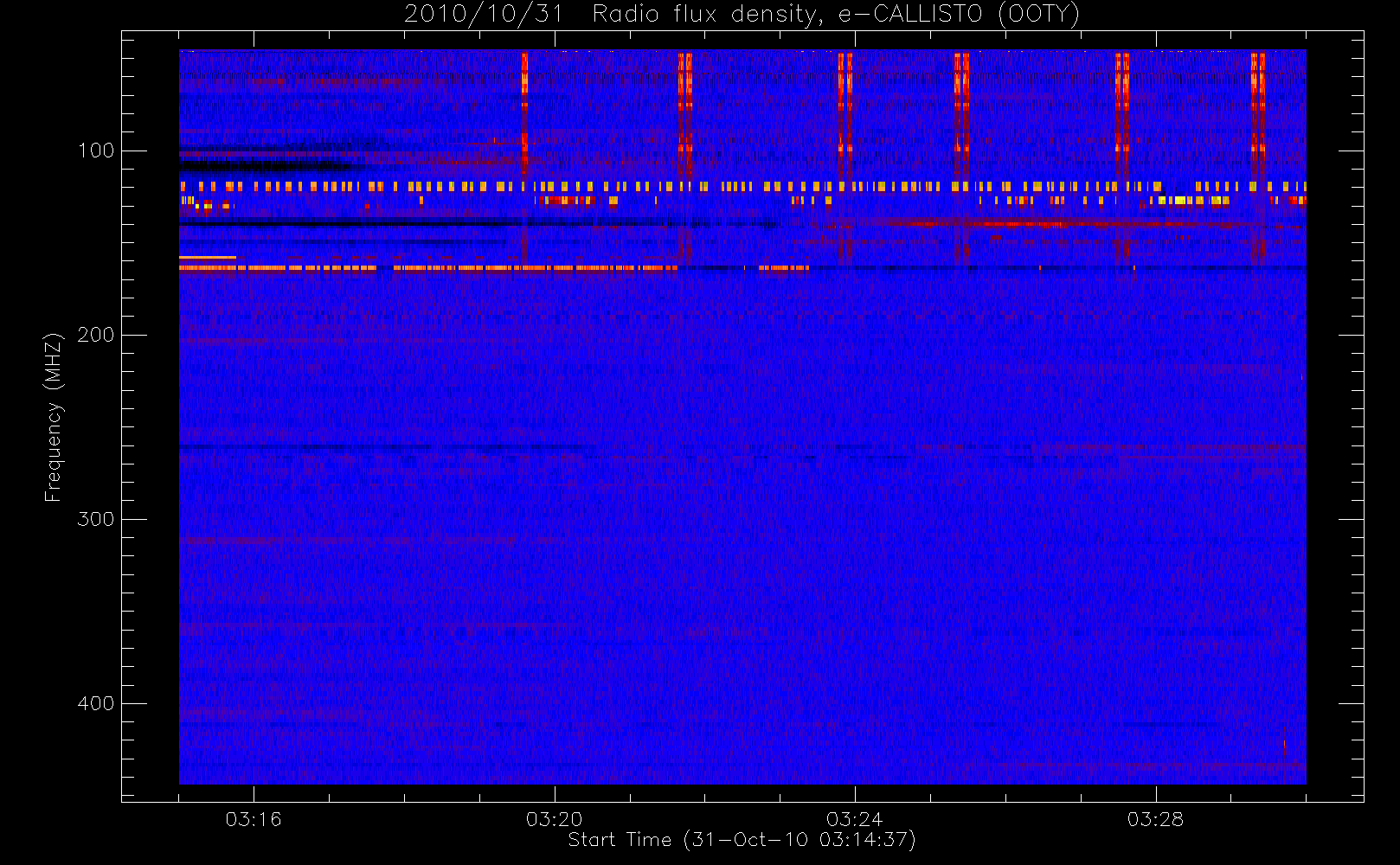Click the 100 frequency tick label

tap(96, 151)
